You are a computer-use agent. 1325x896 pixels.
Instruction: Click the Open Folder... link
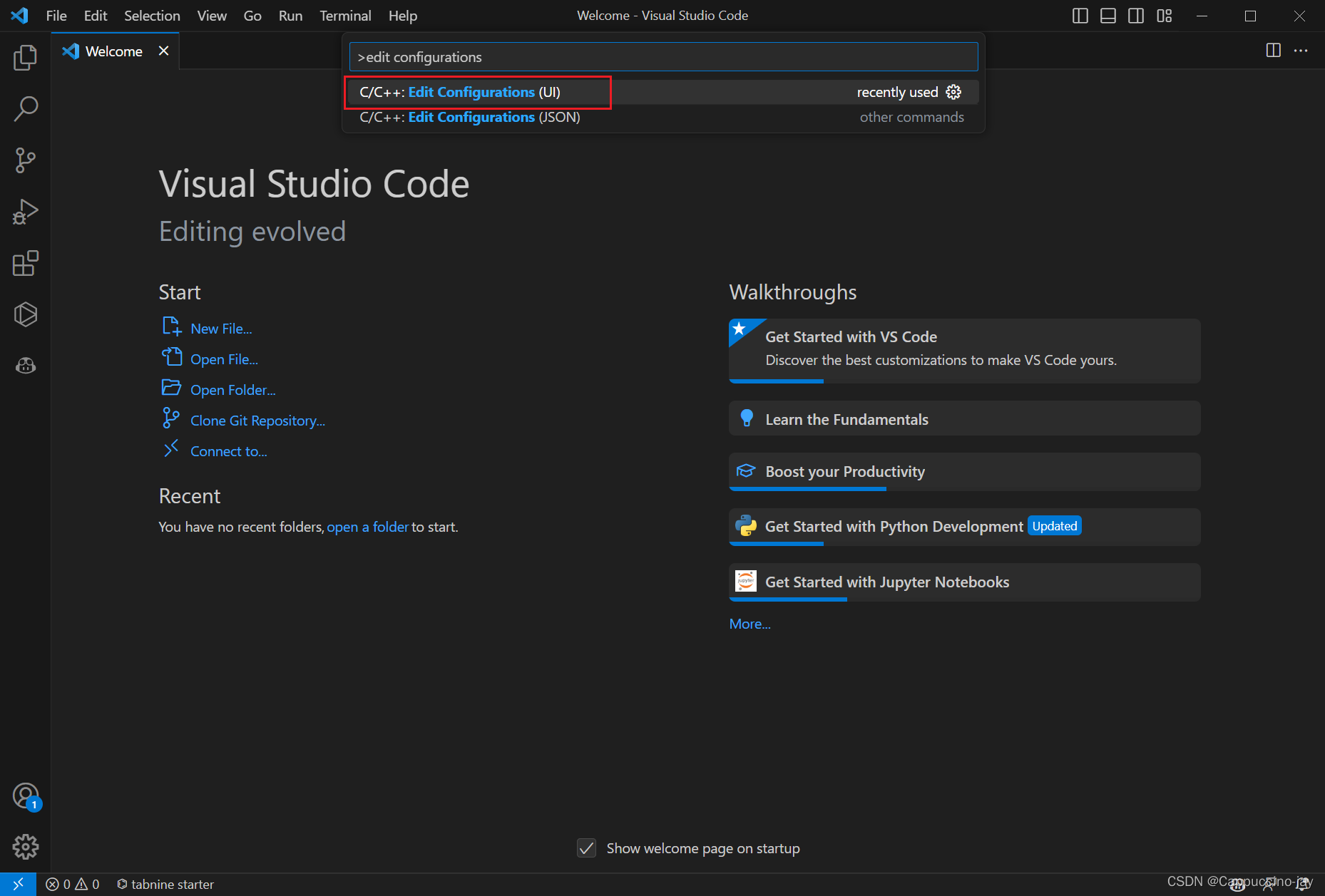tap(232, 390)
